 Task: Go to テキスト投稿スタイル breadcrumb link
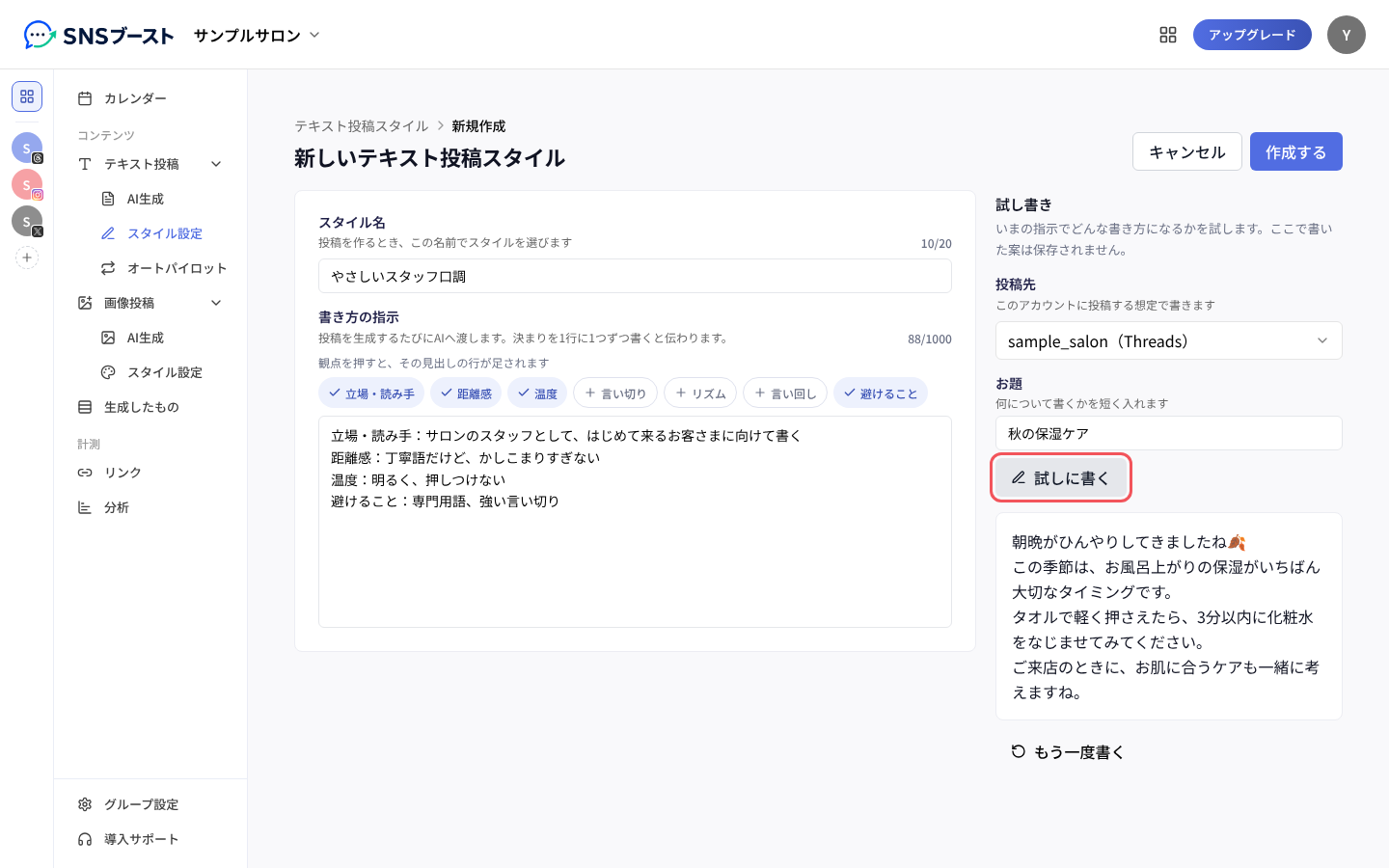[x=362, y=126]
